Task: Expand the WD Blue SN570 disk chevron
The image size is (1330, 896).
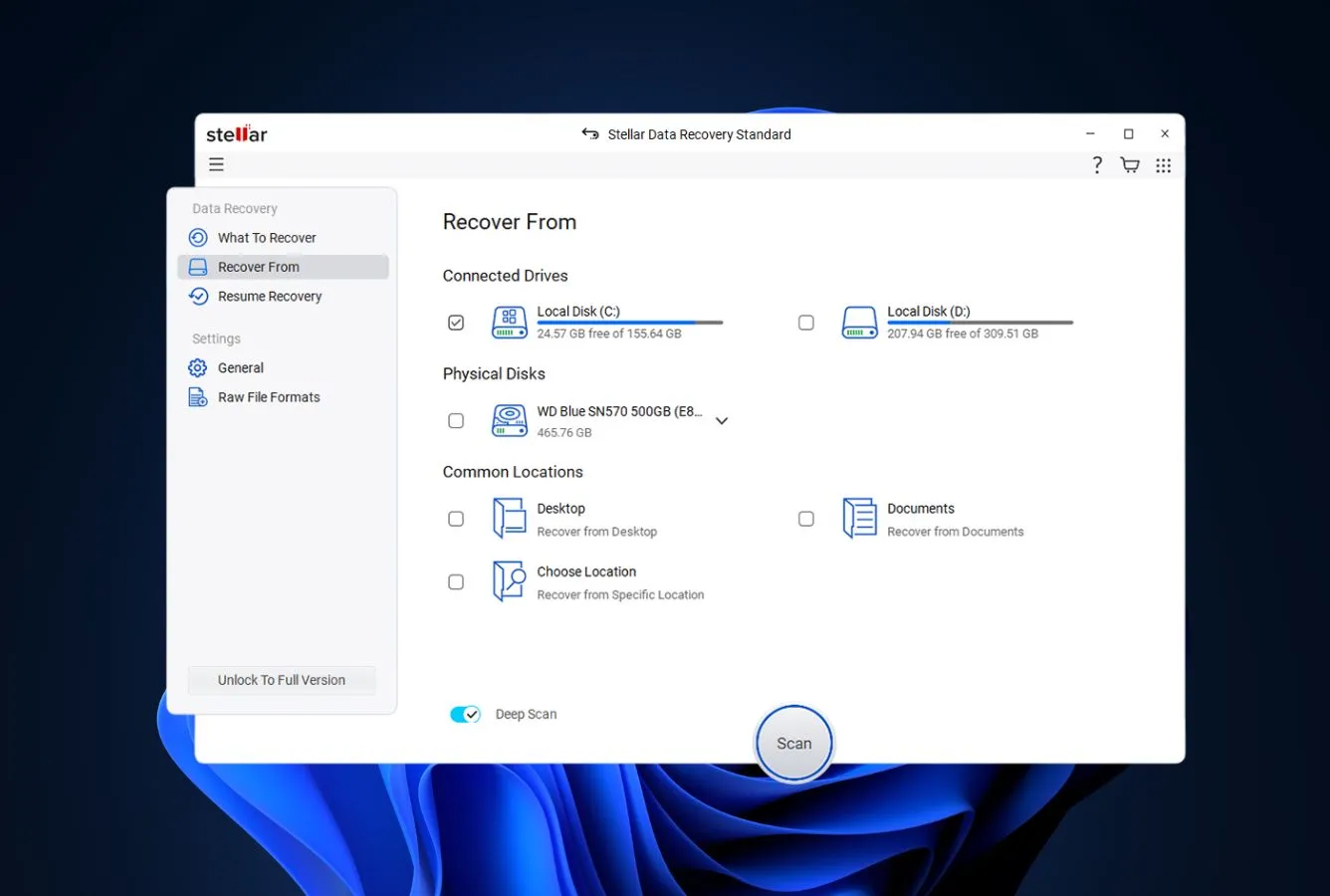Action: [x=722, y=421]
